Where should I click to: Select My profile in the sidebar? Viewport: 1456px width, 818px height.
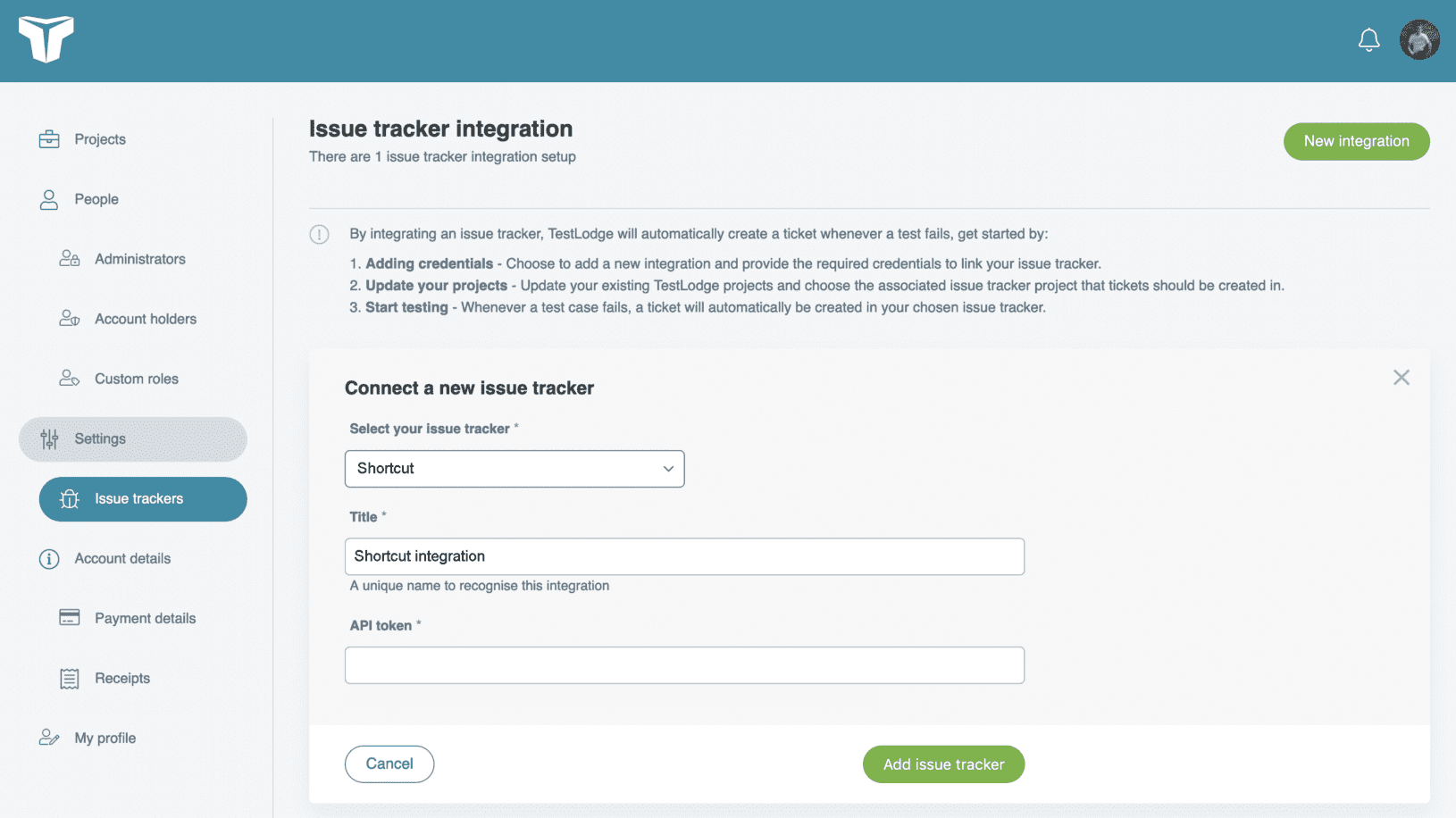[x=105, y=738]
